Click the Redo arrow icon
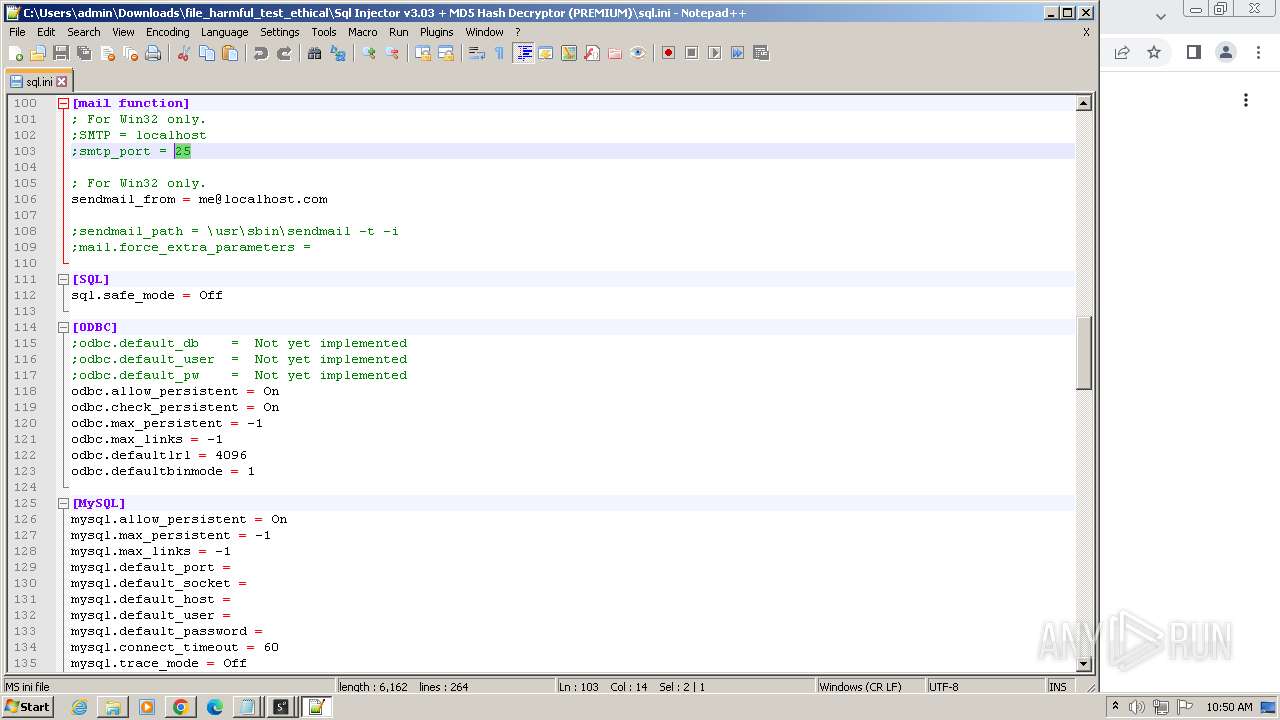The width and height of the screenshot is (1280, 720). 284,53
